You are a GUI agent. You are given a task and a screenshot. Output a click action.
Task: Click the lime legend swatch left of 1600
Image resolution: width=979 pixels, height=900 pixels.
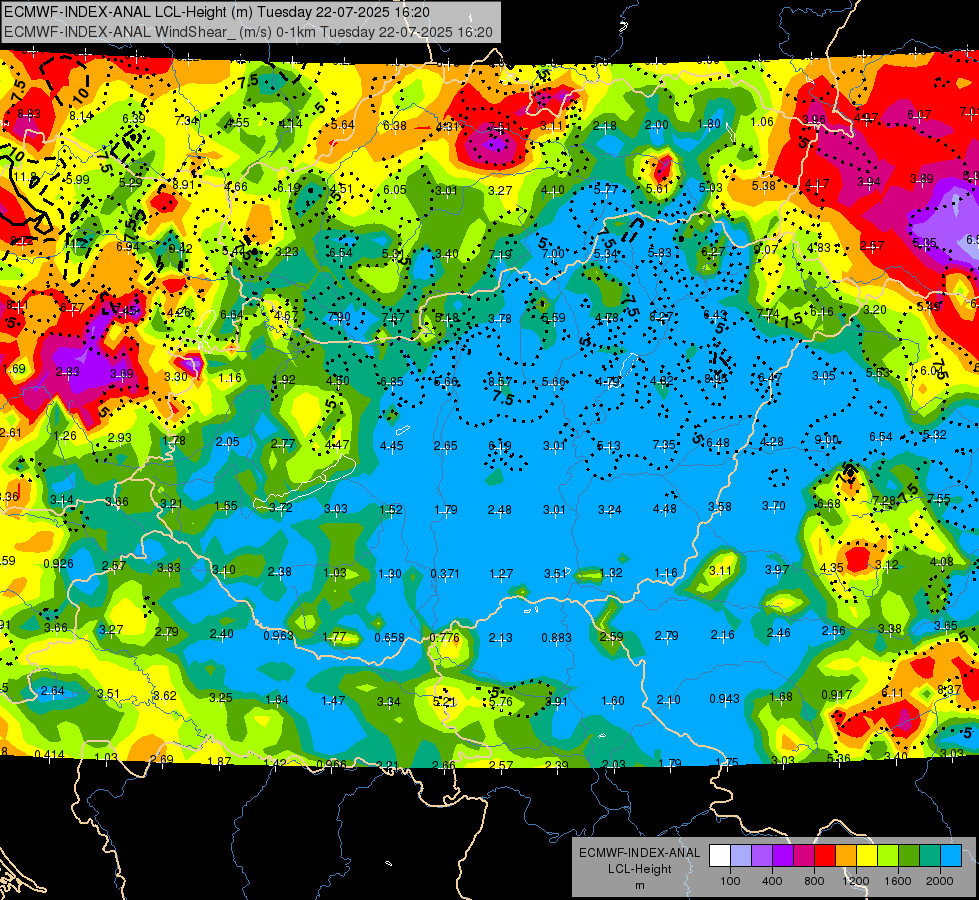click(888, 856)
